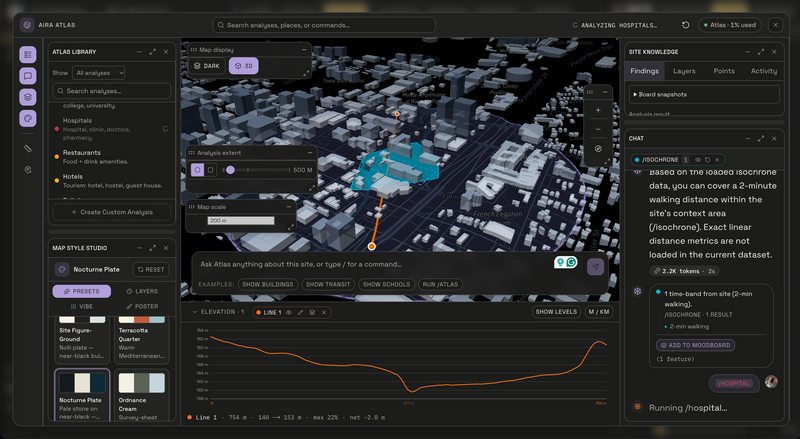The image size is (800, 439).
Task: Click ADD TO MOODBOARD button
Action: pyautogui.click(x=695, y=345)
